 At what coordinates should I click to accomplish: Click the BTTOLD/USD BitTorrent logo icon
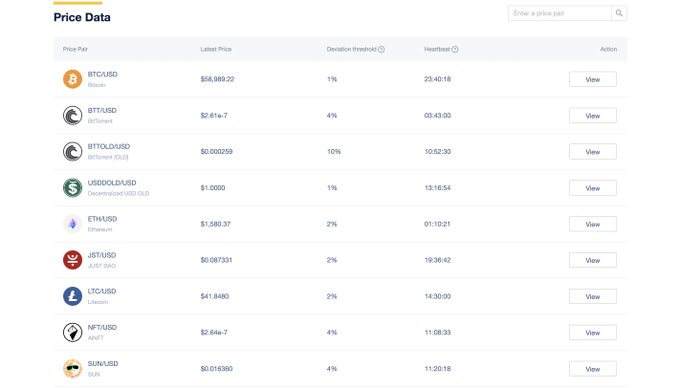72,152
